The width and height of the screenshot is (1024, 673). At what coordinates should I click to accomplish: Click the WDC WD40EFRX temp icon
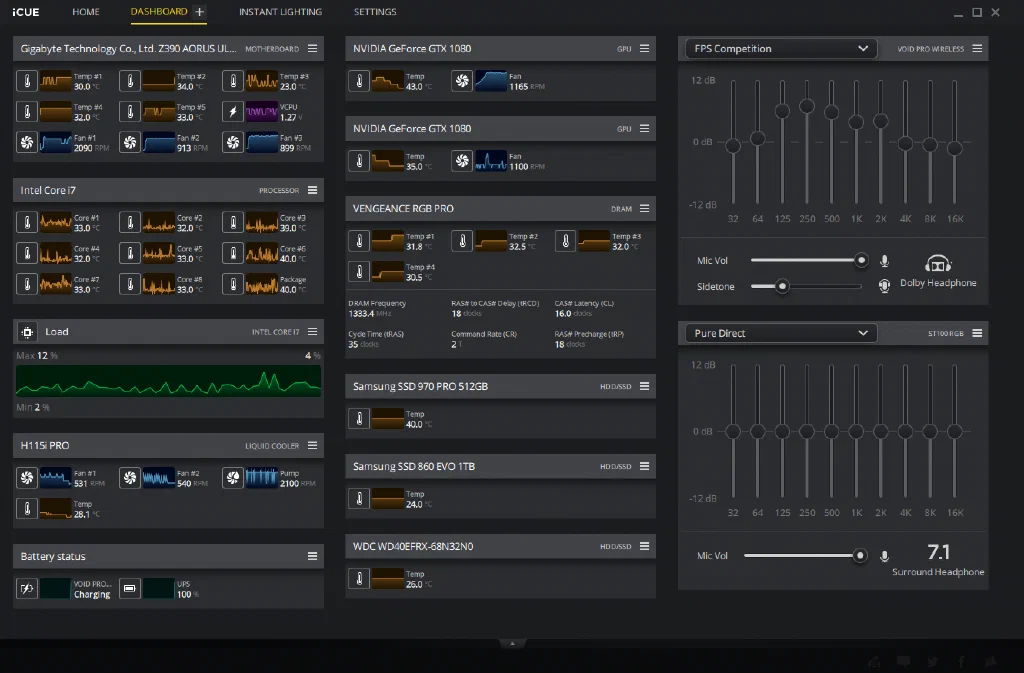[x=359, y=578]
